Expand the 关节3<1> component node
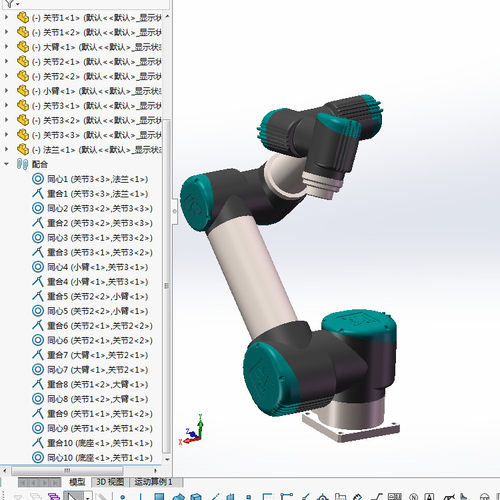This screenshot has height=500, width=500. click(x=6, y=105)
